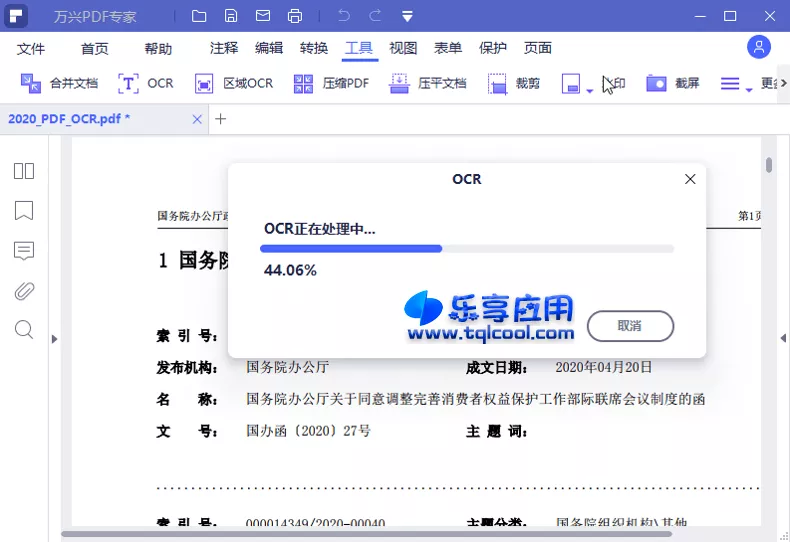This screenshot has height=542, width=790.
Task: Click the print icon in title bar
Action: point(295,16)
